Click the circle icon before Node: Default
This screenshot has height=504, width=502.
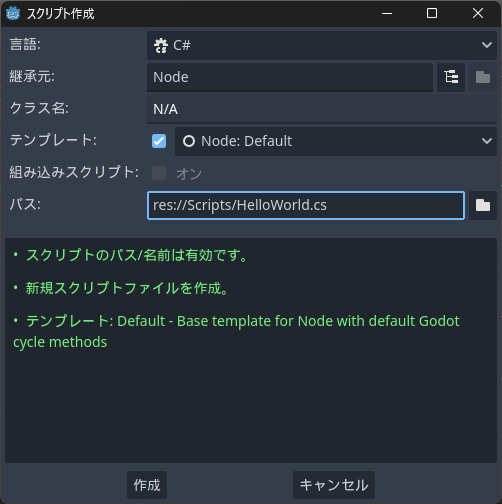[x=189, y=141]
